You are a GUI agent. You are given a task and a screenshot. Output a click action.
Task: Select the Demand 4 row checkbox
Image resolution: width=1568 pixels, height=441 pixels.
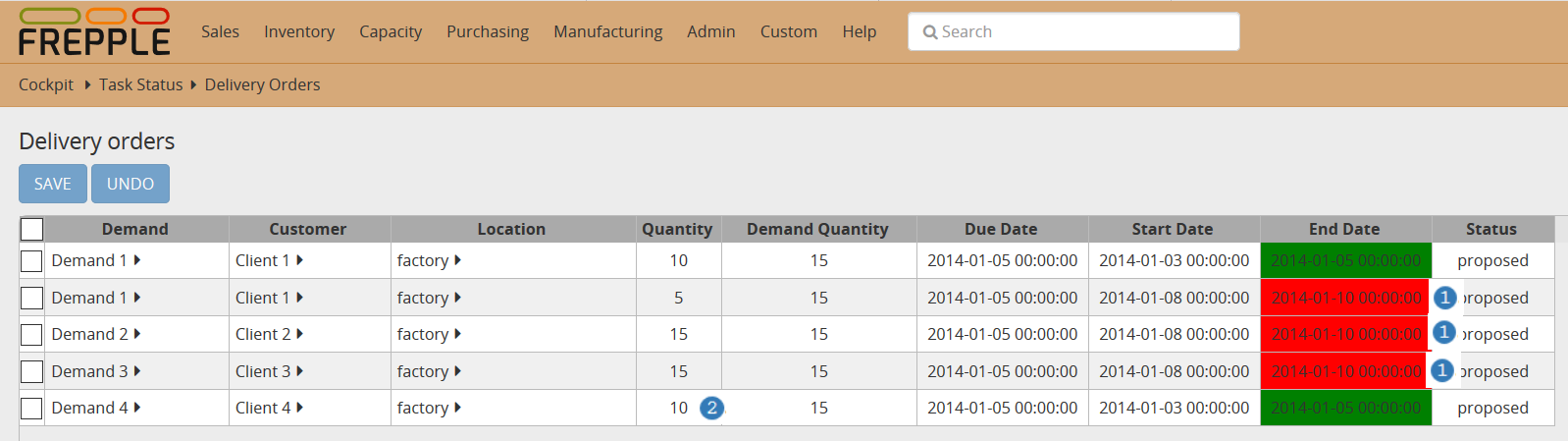pos(31,409)
